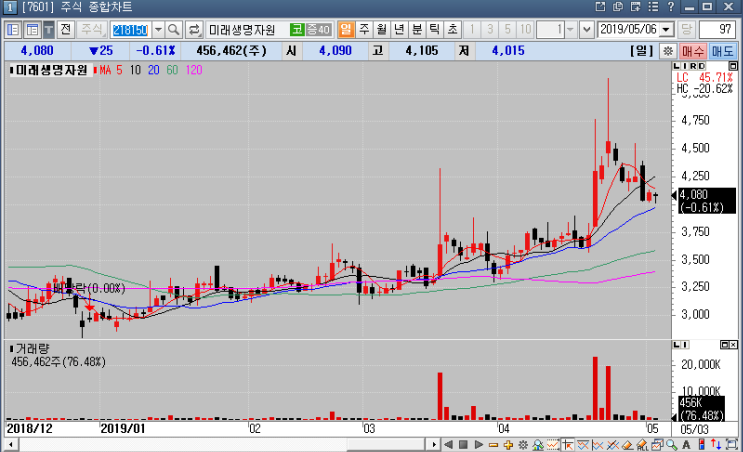Click the red-blue up down arrows icon
Screen dimensions: 743x452
pyautogui.click(x=716, y=445)
